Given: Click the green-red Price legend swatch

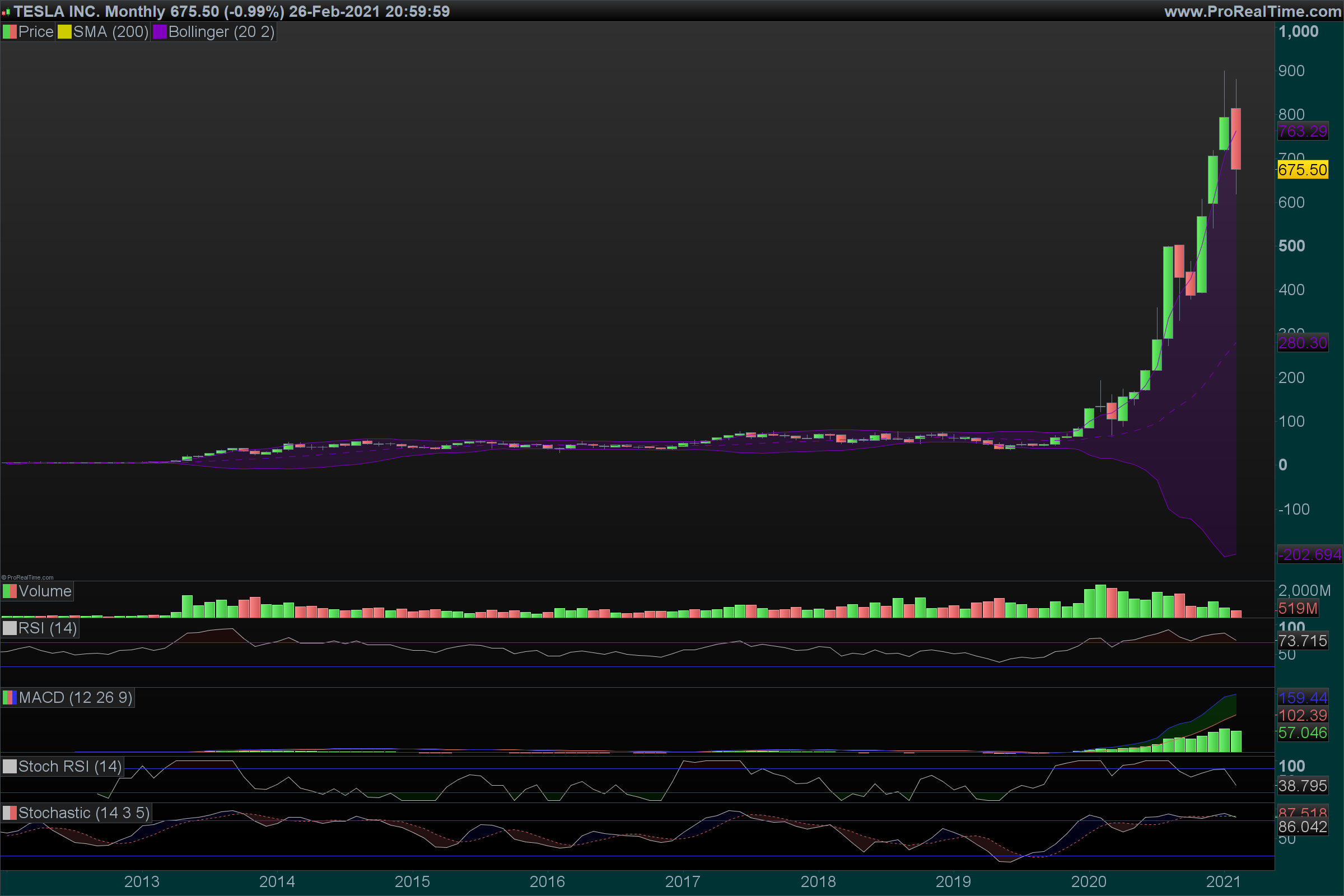Looking at the screenshot, I should pyautogui.click(x=10, y=32).
